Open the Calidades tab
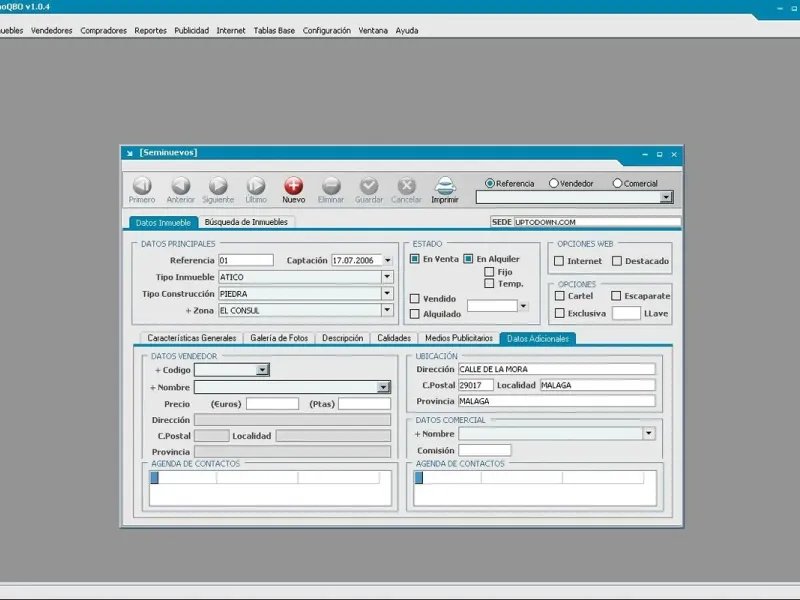Viewport: 800px width, 600px height. (x=394, y=338)
